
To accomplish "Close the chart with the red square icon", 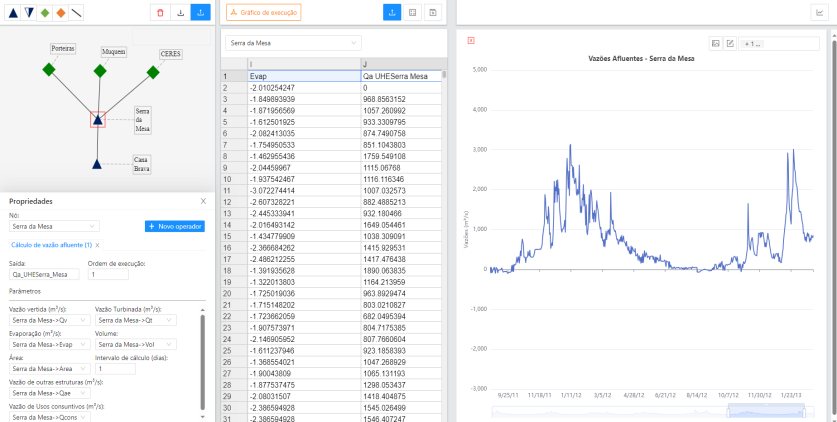I will [471, 40].
